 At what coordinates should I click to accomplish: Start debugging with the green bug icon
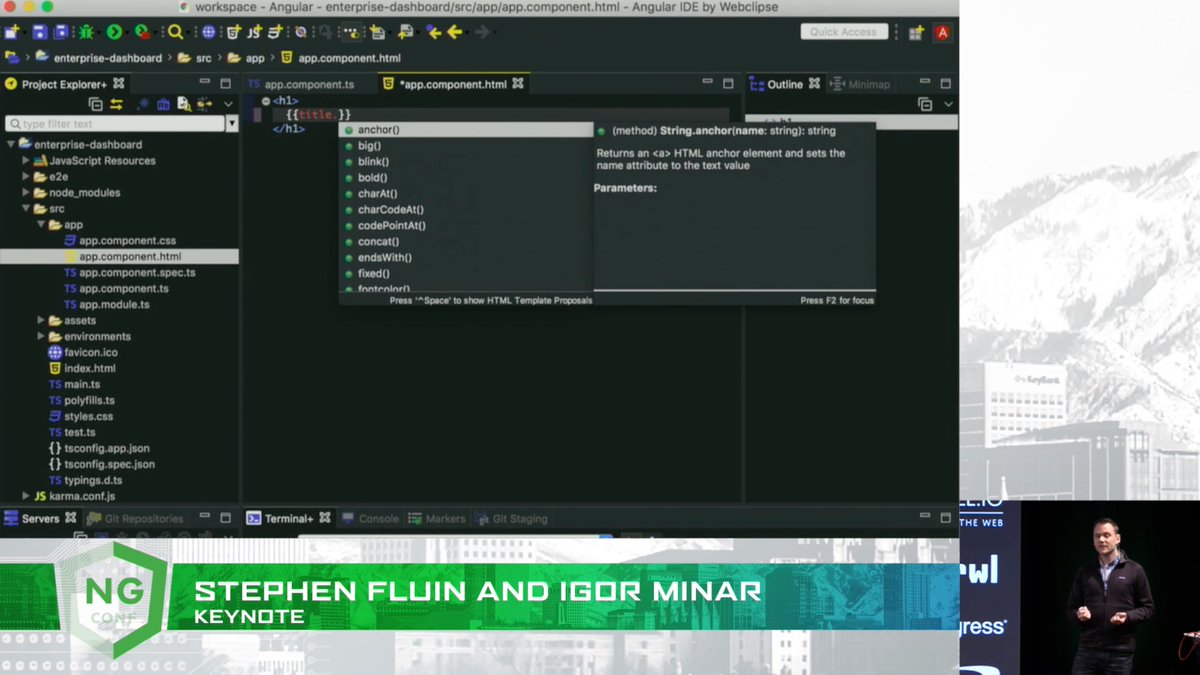pyautogui.click(x=86, y=32)
